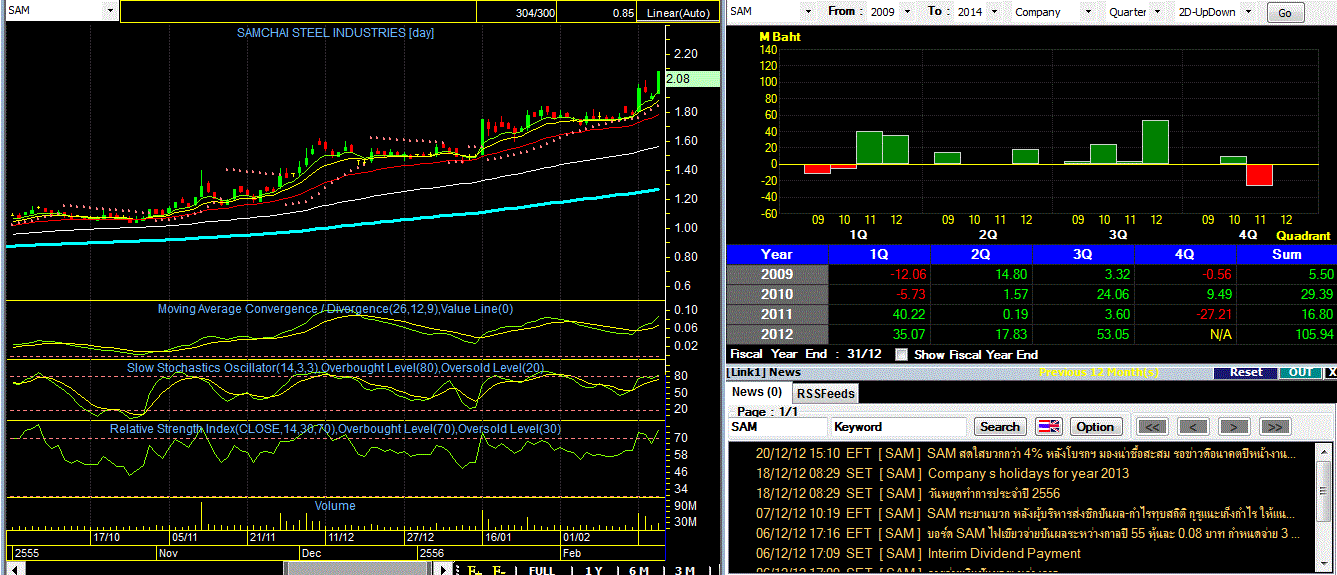Open the financials symbol SAM dropdown
1337x575 pixels.
point(808,12)
